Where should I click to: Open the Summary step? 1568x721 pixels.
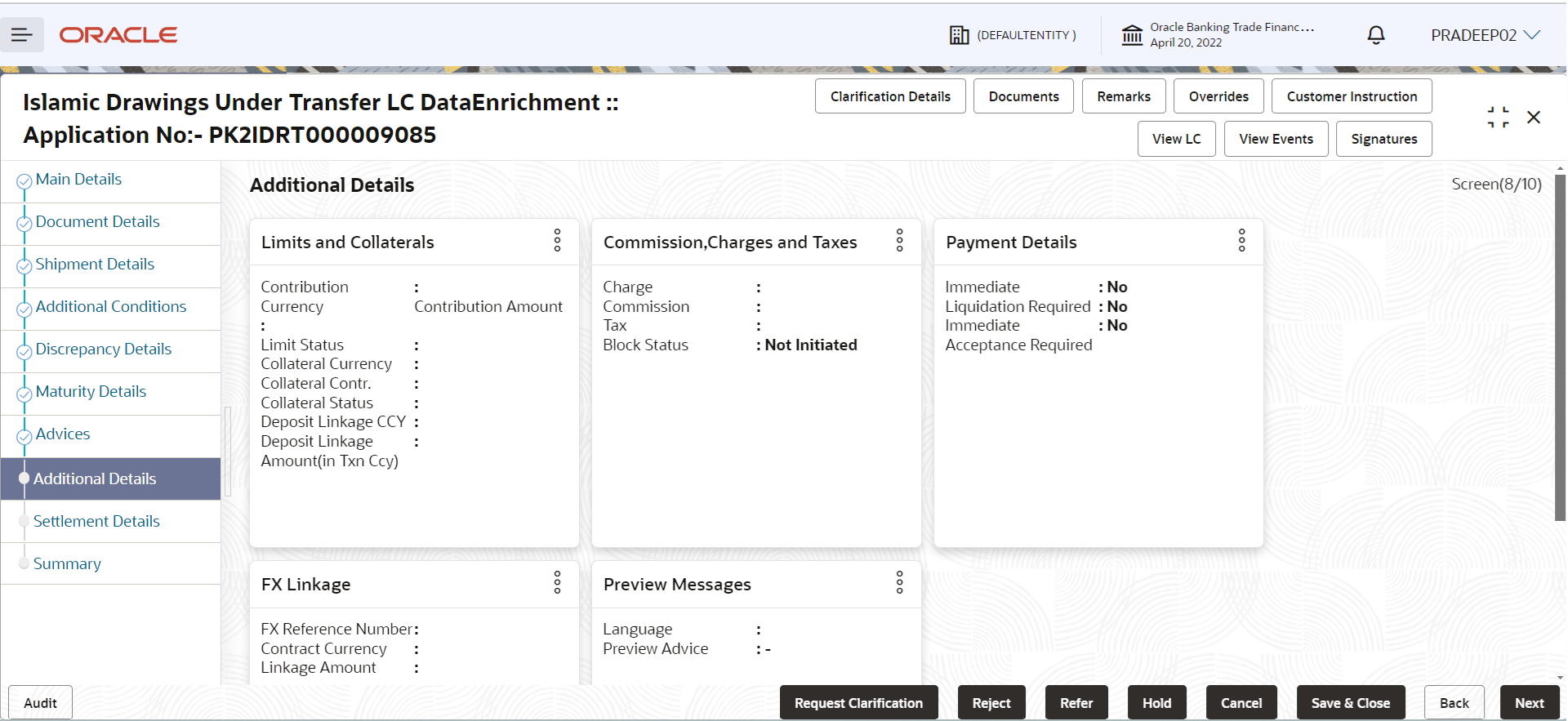(x=67, y=563)
